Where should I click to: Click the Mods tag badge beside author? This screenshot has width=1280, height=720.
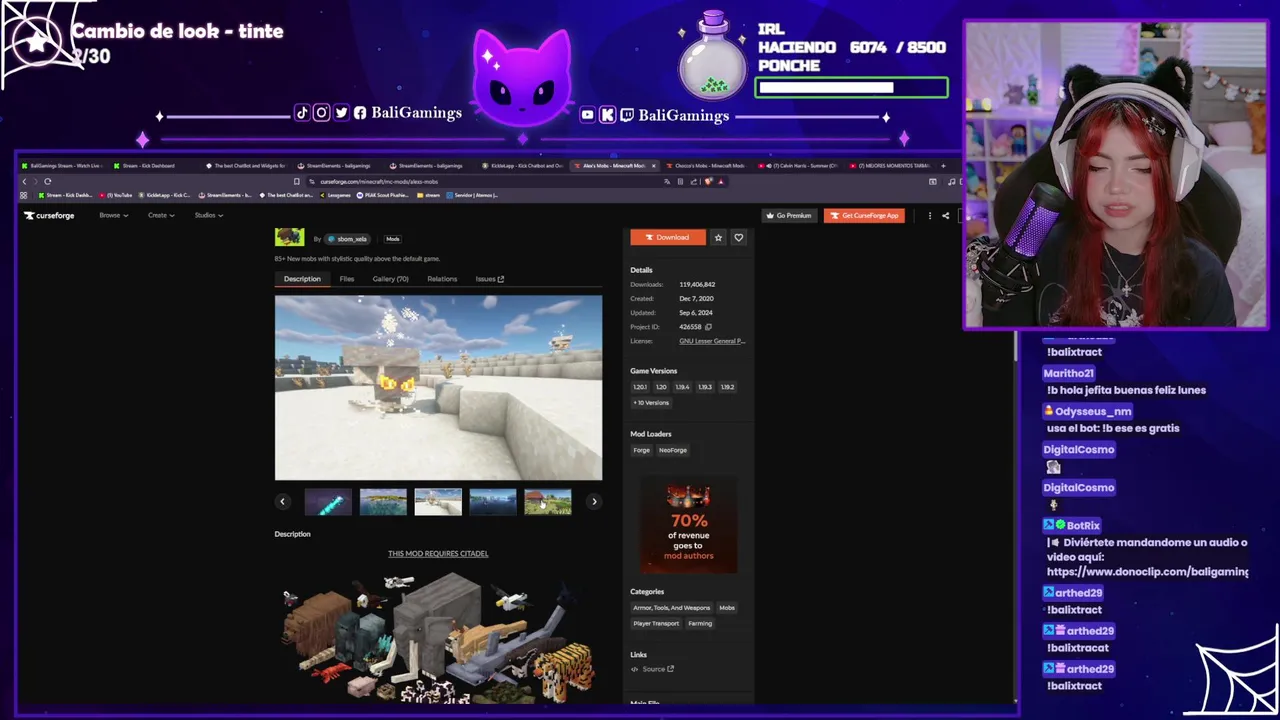[393, 239]
